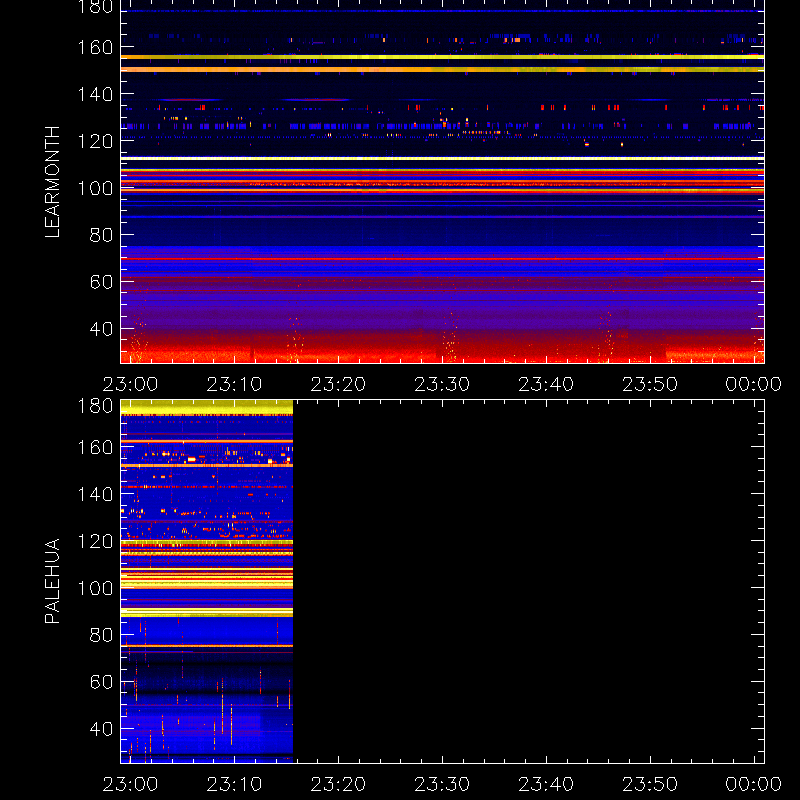Click the 23:40 time label under the Palehua plot
Viewport: 800px width, 800px height.
click(546, 784)
